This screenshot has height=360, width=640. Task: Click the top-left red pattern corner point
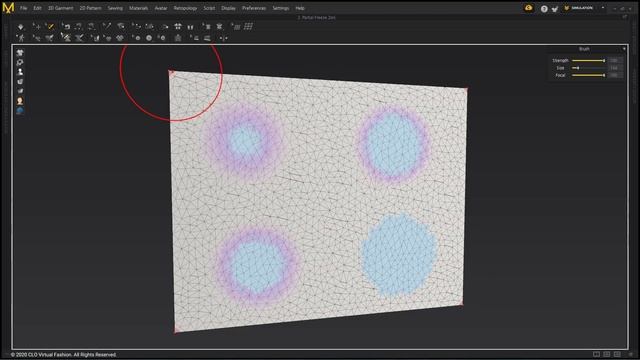[171, 73]
